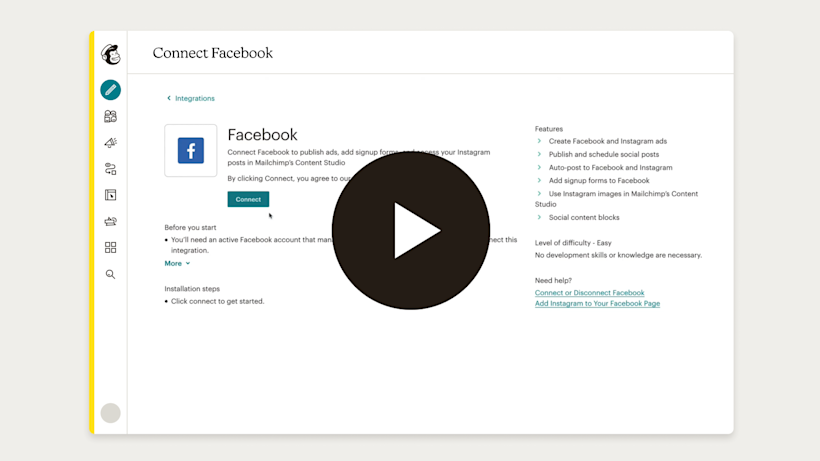Open the Automations sidebar icon

(x=111, y=169)
